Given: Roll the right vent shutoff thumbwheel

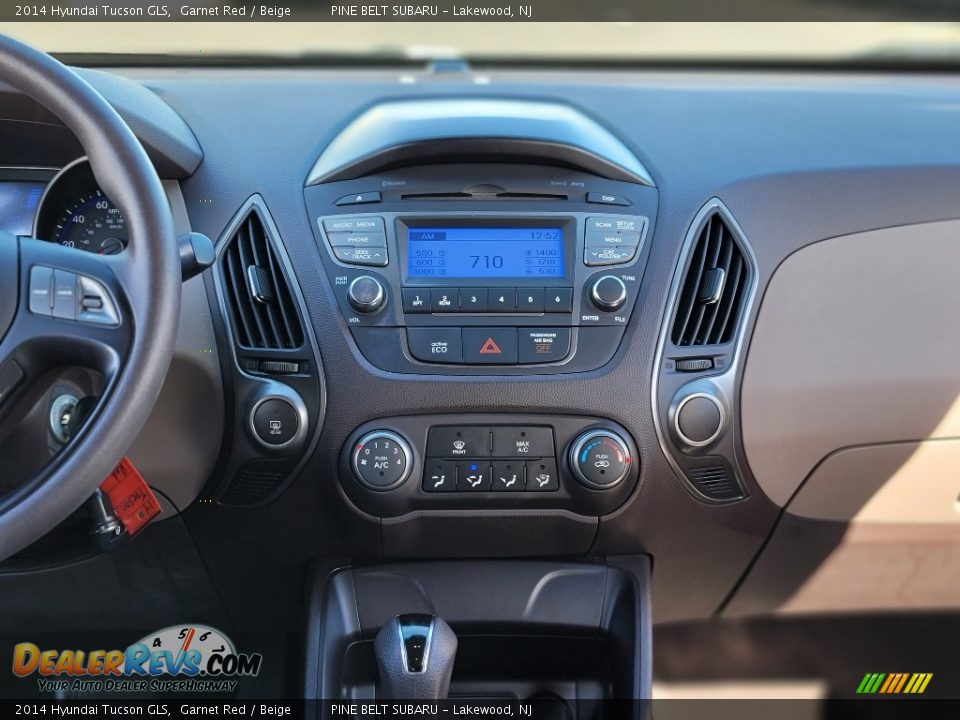Looking at the screenshot, I should click(694, 364).
